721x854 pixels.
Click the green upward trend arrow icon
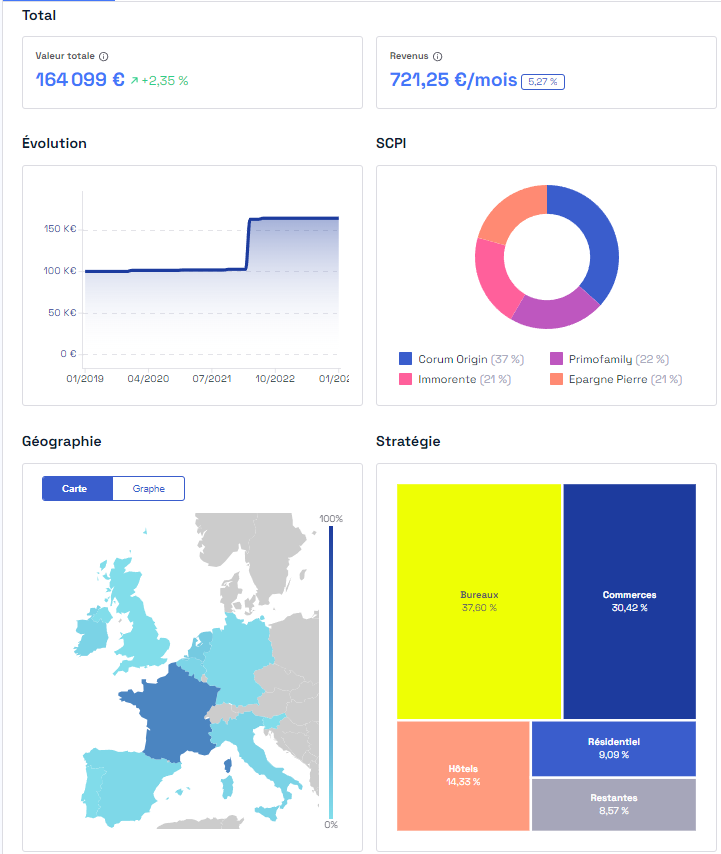[x=135, y=81]
